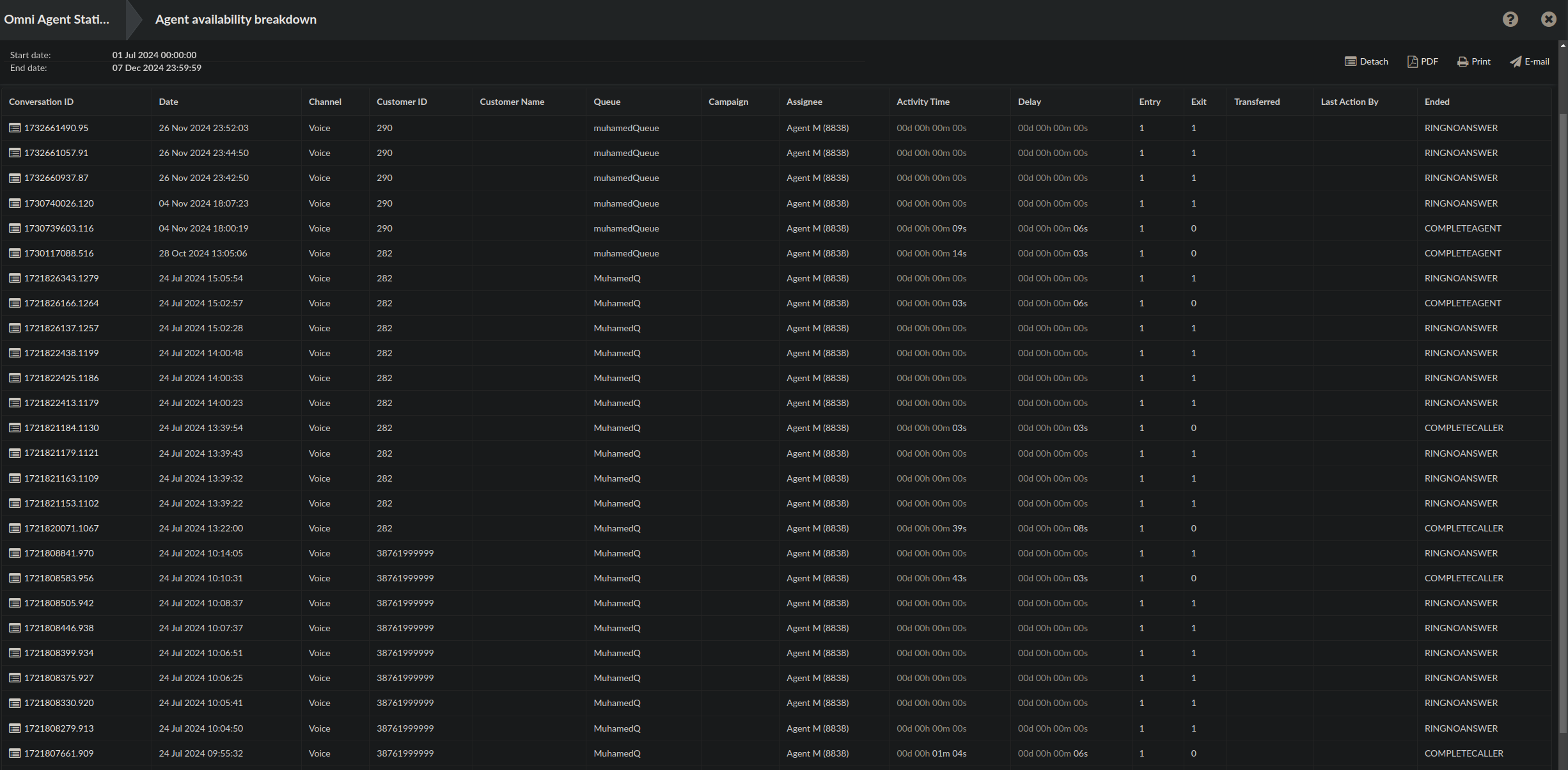This screenshot has width=1568, height=770.
Task: Go back to Omni Agent Statistics breadcrumb
Action: tap(57, 19)
